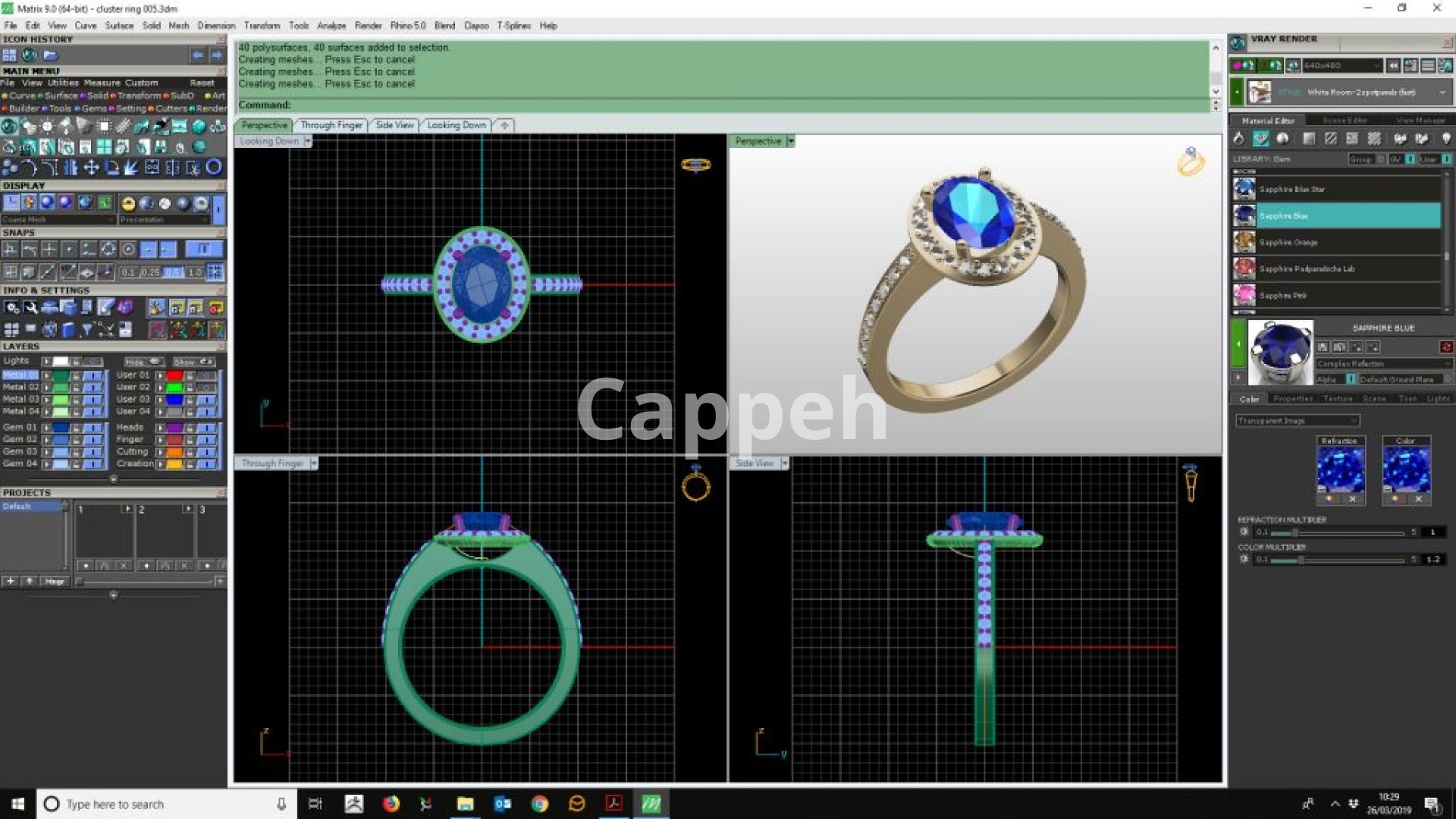
Task: Open the T-Splines menu
Action: [x=513, y=26]
